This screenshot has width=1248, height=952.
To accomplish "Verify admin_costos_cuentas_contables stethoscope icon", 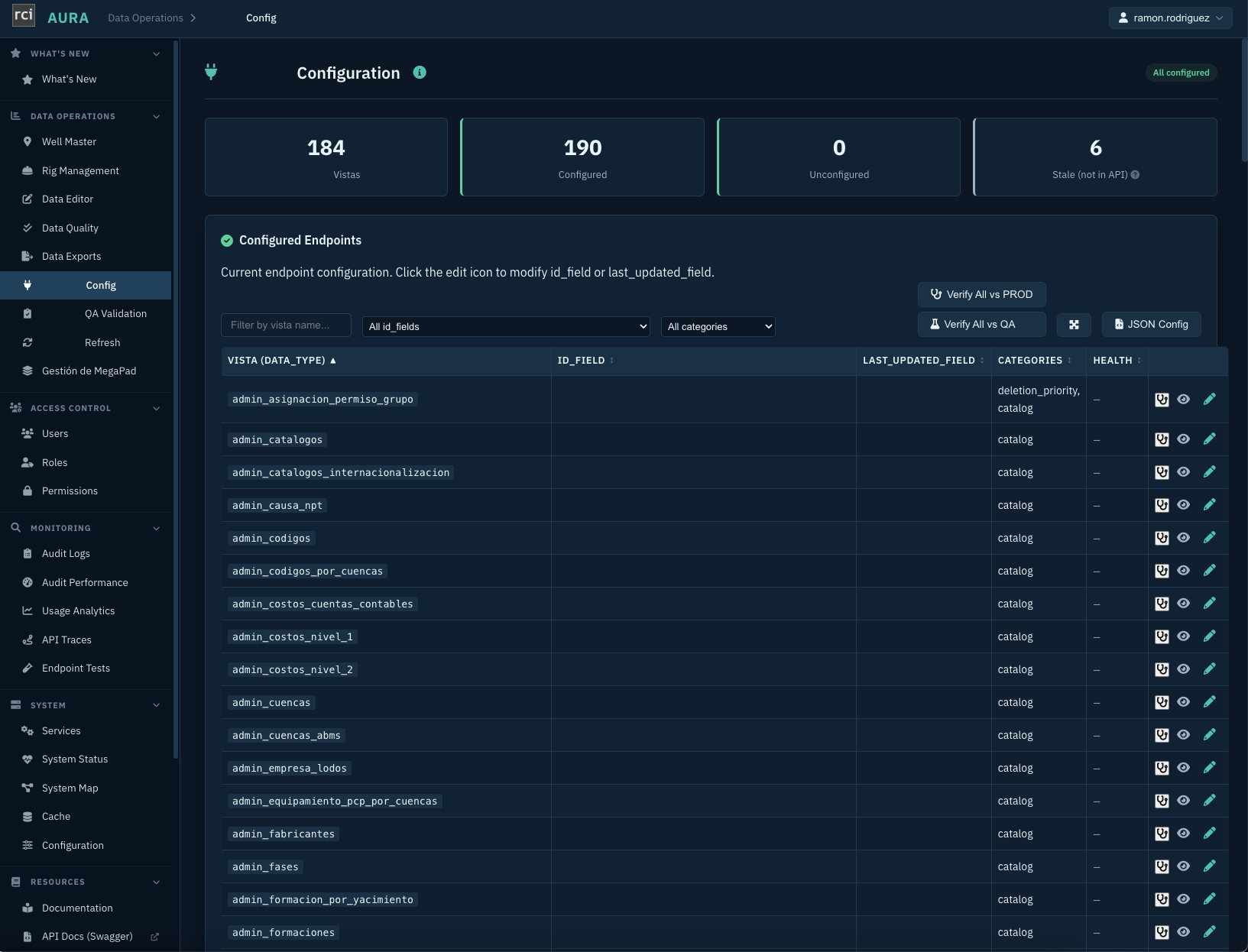I will tap(1162, 604).
